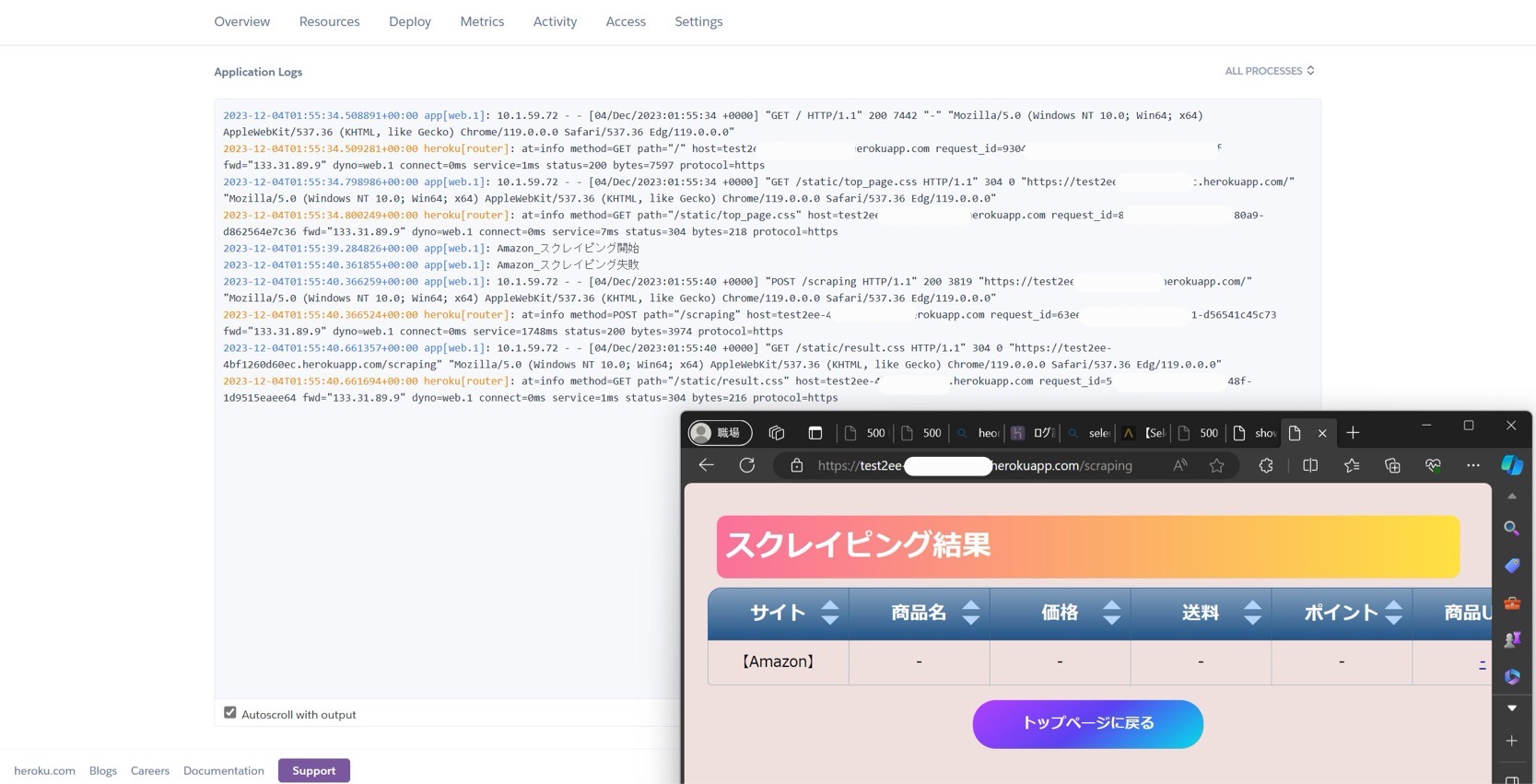
Task: Go to the Metrics tab
Action: coord(482,21)
